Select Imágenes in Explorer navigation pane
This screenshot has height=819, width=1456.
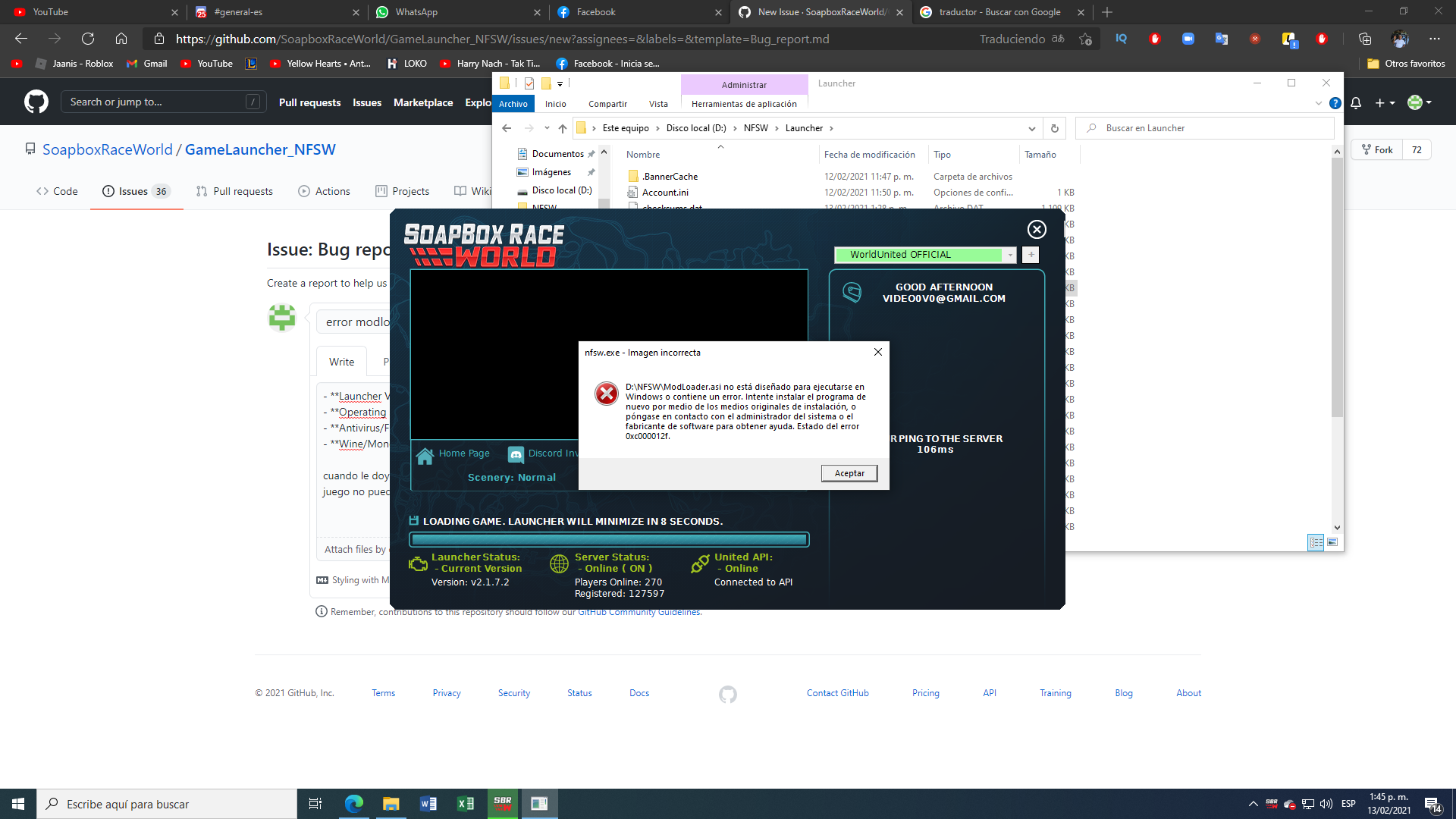[x=551, y=172]
